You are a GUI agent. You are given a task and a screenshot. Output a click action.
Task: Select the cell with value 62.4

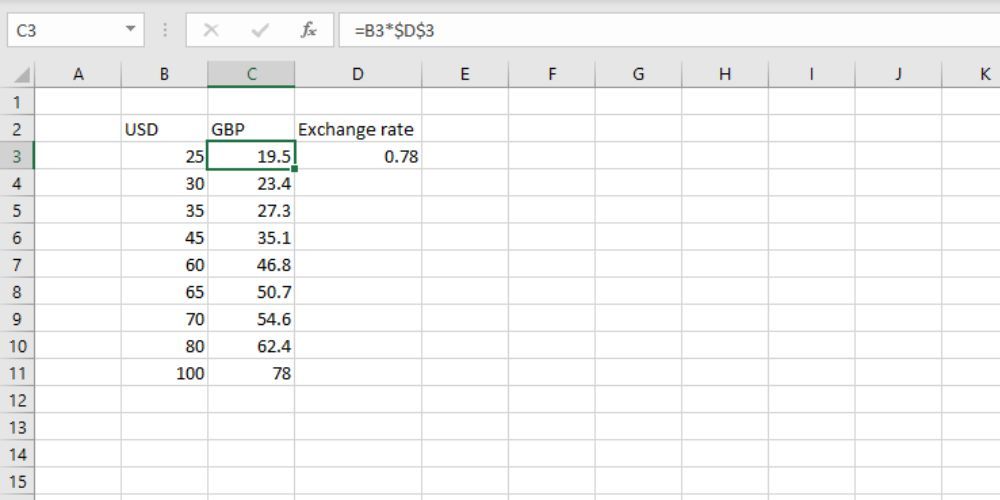pos(251,346)
